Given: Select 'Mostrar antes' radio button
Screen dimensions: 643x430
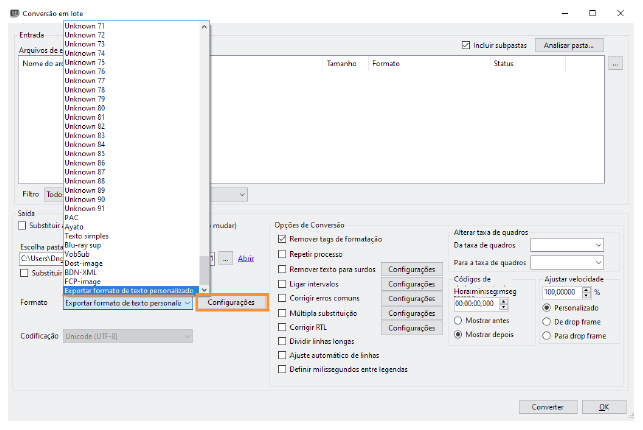Looking at the screenshot, I should coord(459,320).
